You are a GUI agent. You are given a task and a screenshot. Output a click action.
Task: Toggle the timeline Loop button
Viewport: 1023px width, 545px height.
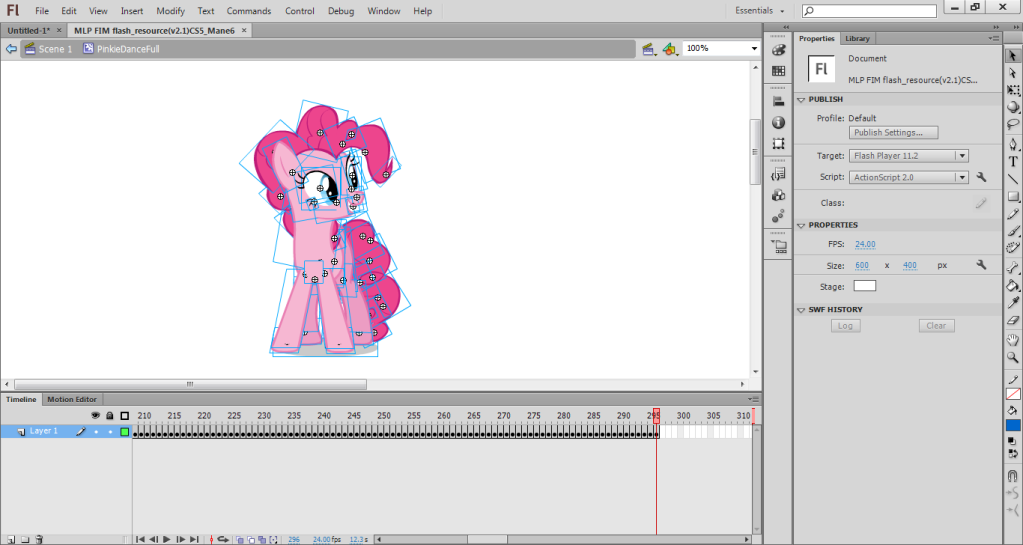[223, 539]
